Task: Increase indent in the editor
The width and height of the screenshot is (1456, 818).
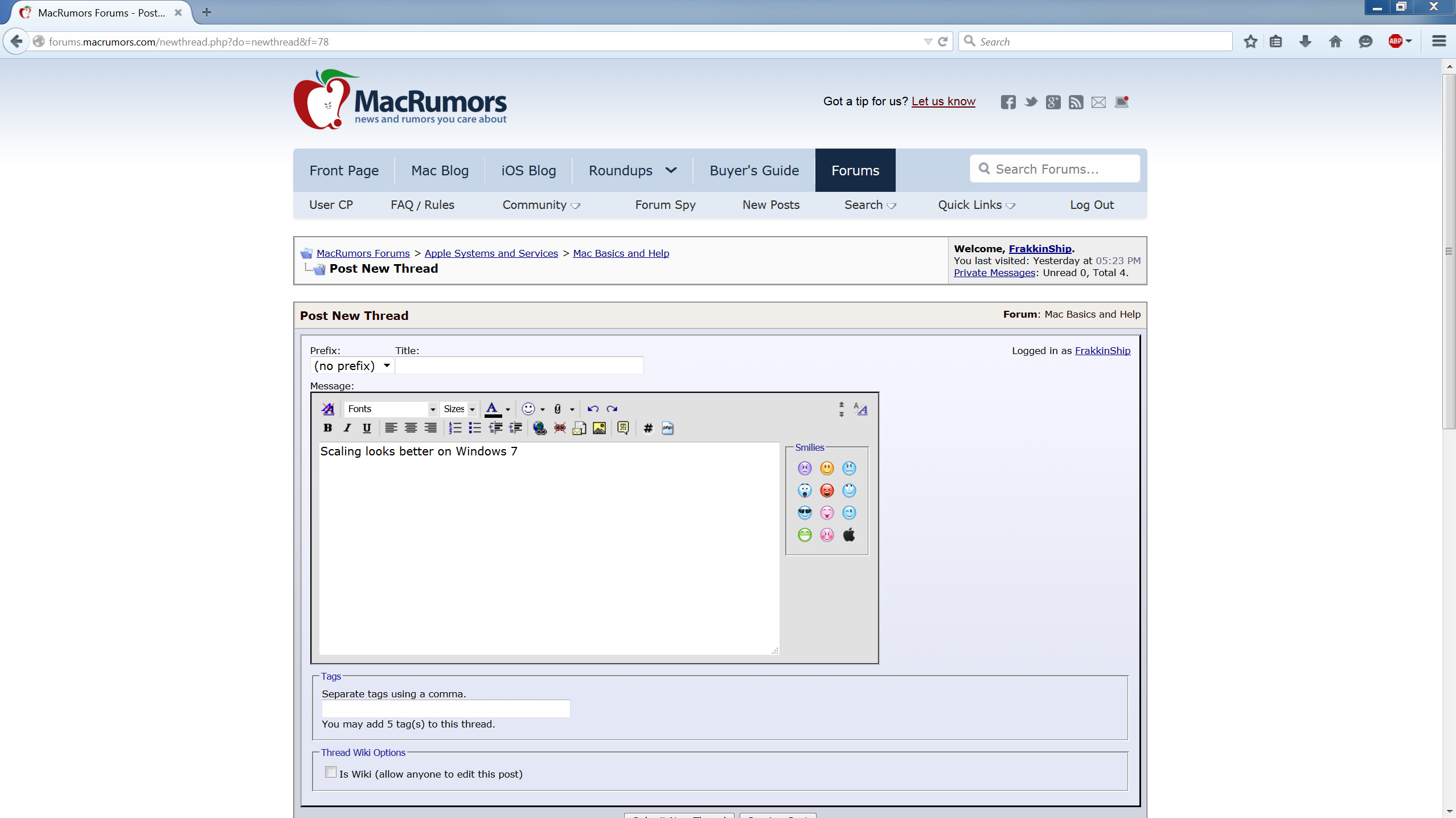Action: coord(515,428)
